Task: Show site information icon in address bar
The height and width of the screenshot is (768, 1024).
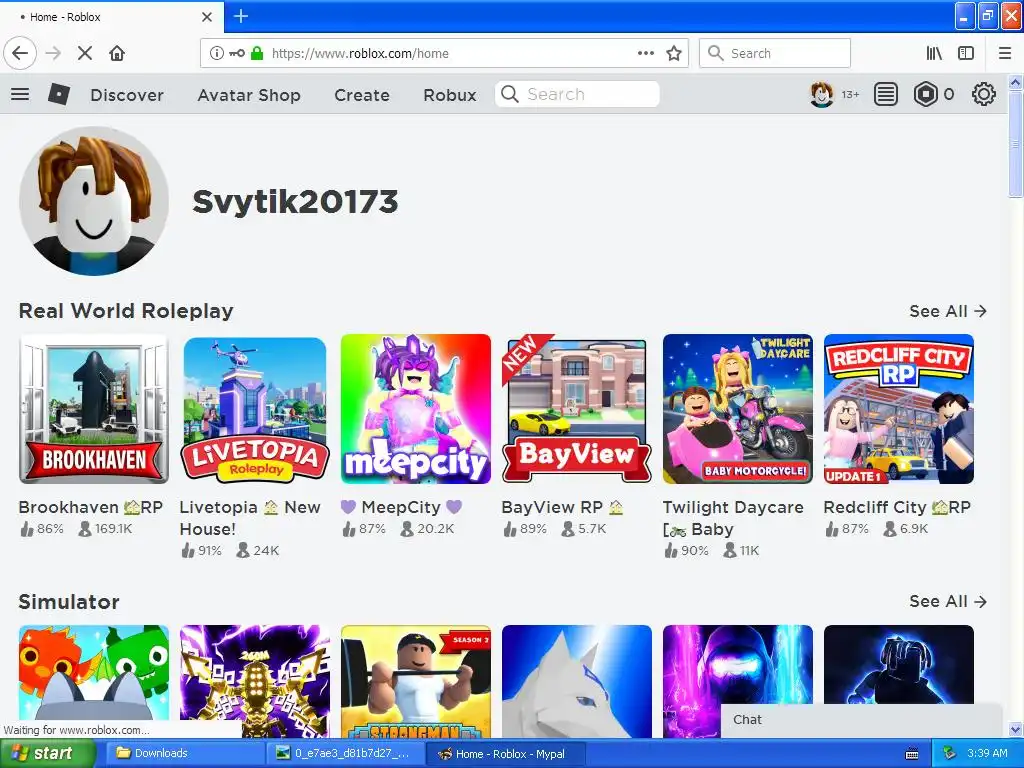Action: 216,53
